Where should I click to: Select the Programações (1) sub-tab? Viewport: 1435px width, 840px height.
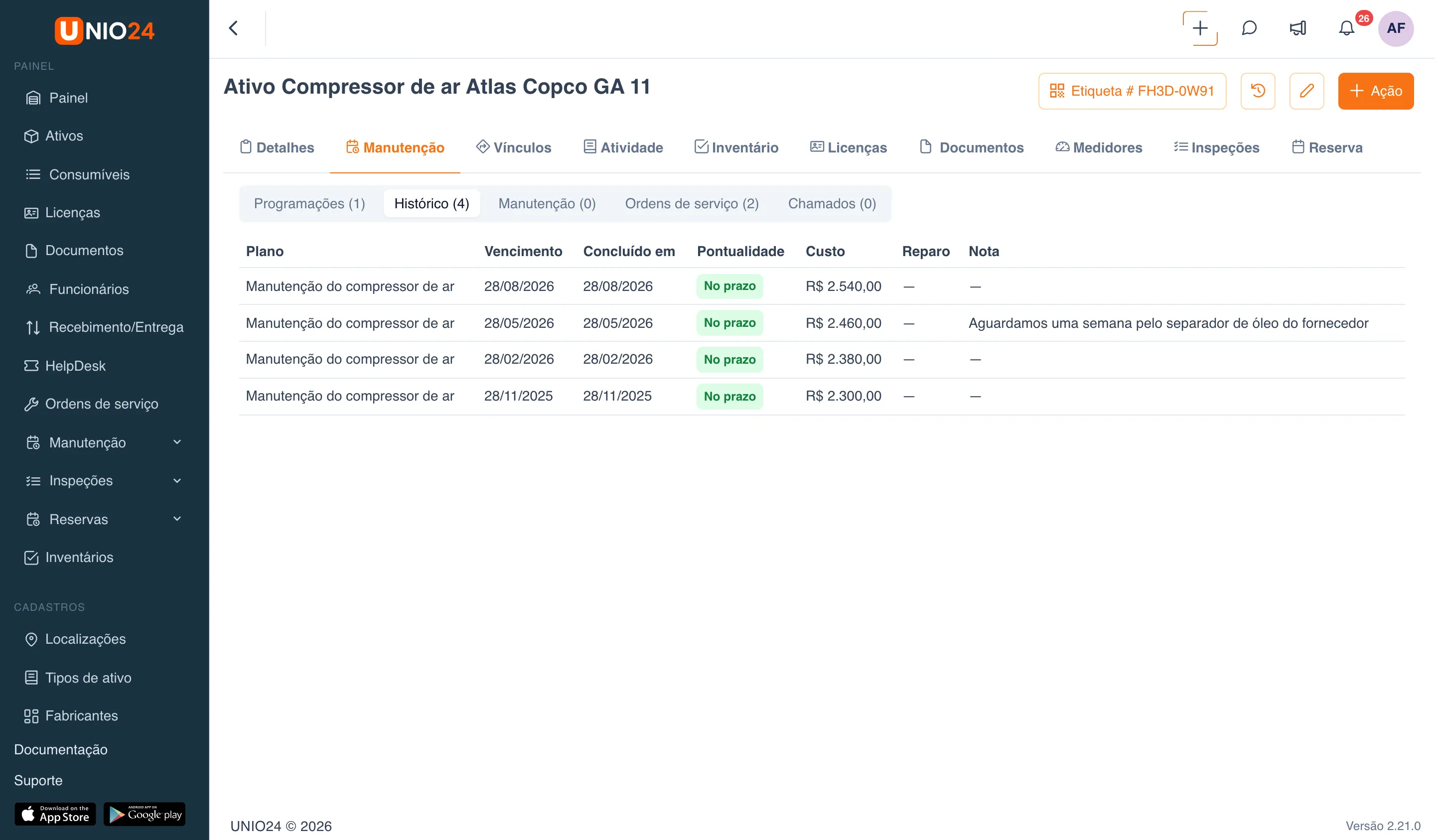(x=309, y=204)
